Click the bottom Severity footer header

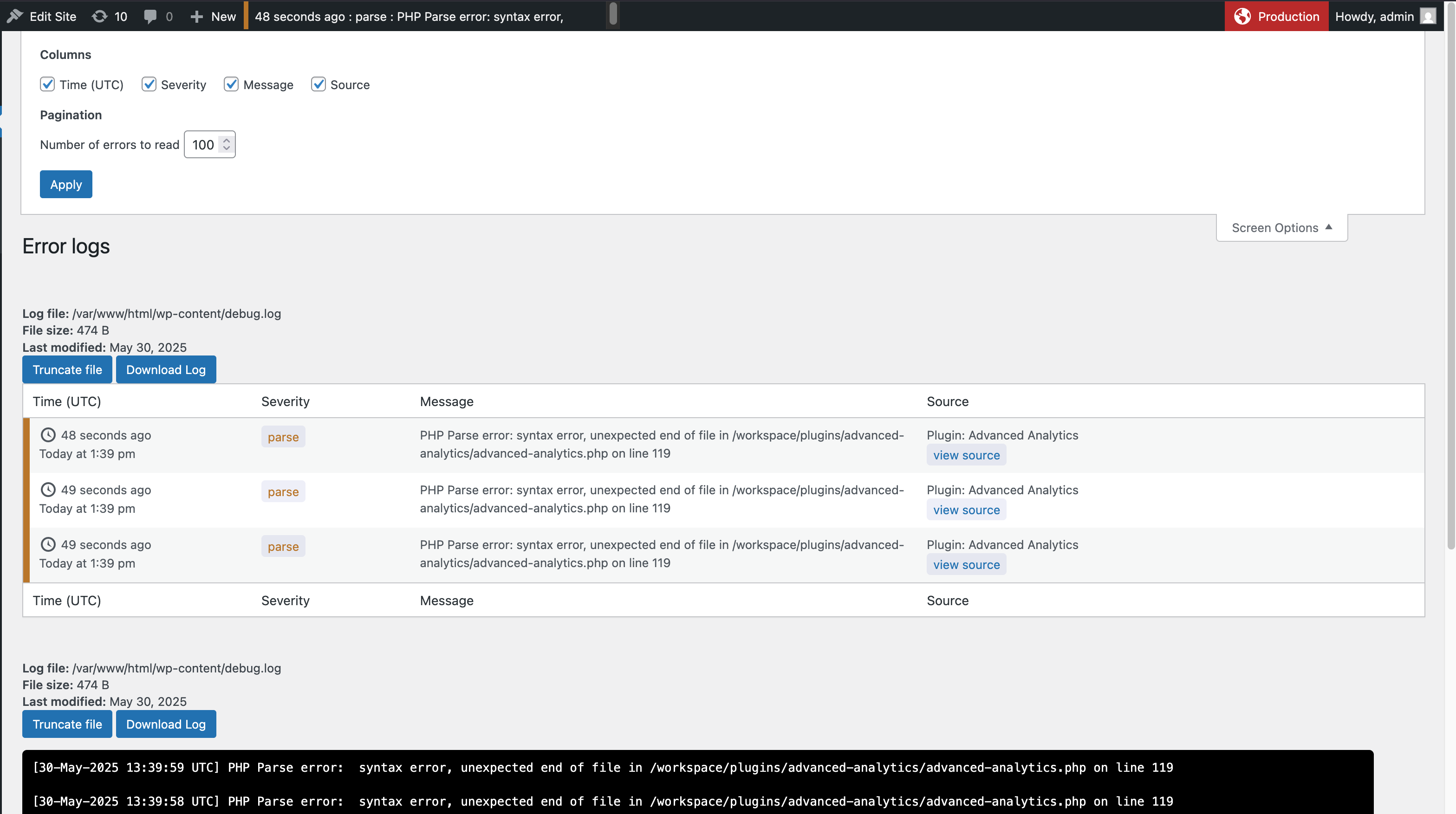(286, 601)
